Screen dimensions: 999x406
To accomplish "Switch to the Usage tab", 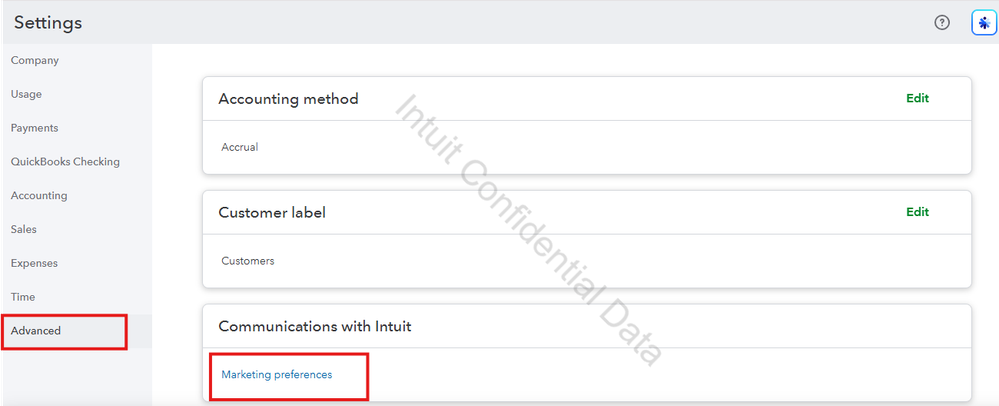I will pos(27,94).
